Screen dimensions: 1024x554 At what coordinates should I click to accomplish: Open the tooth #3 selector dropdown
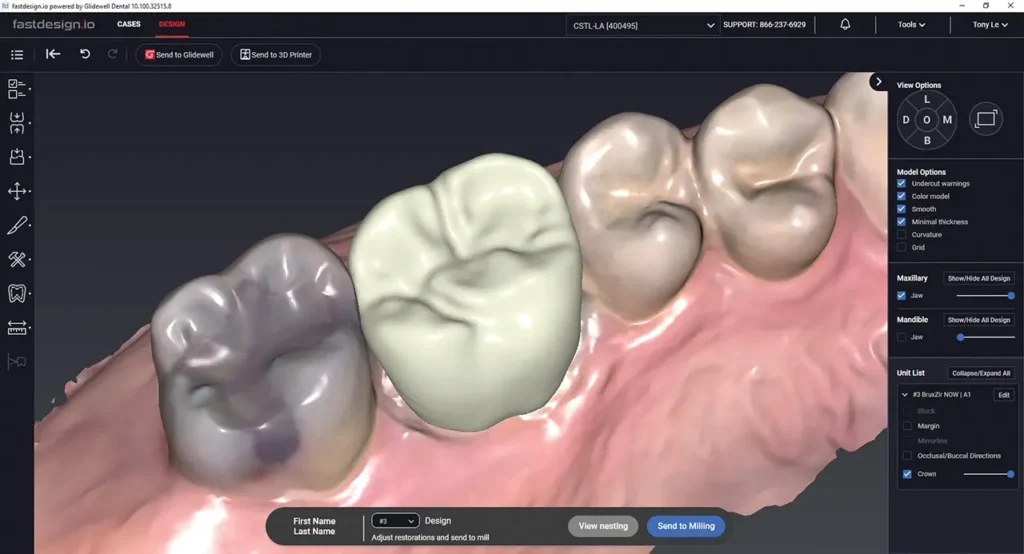395,521
